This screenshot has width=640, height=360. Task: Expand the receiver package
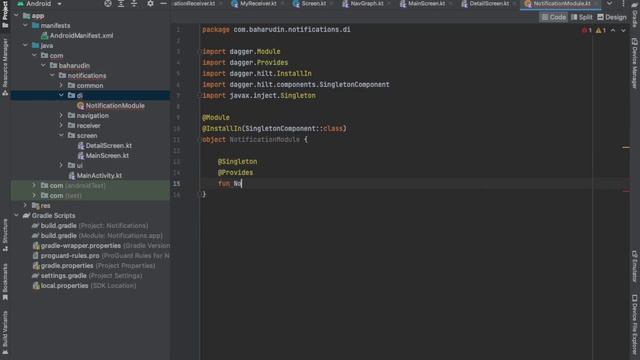coord(61,125)
